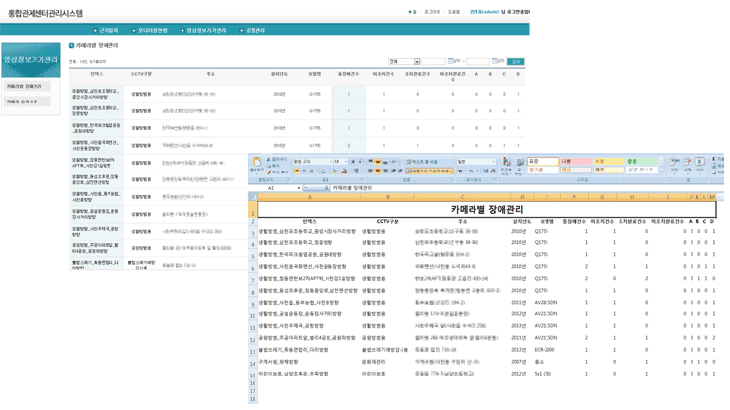The height and width of the screenshot is (410, 730).
Task: Click the Middle Align icon in Excel
Action: [378, 161]
